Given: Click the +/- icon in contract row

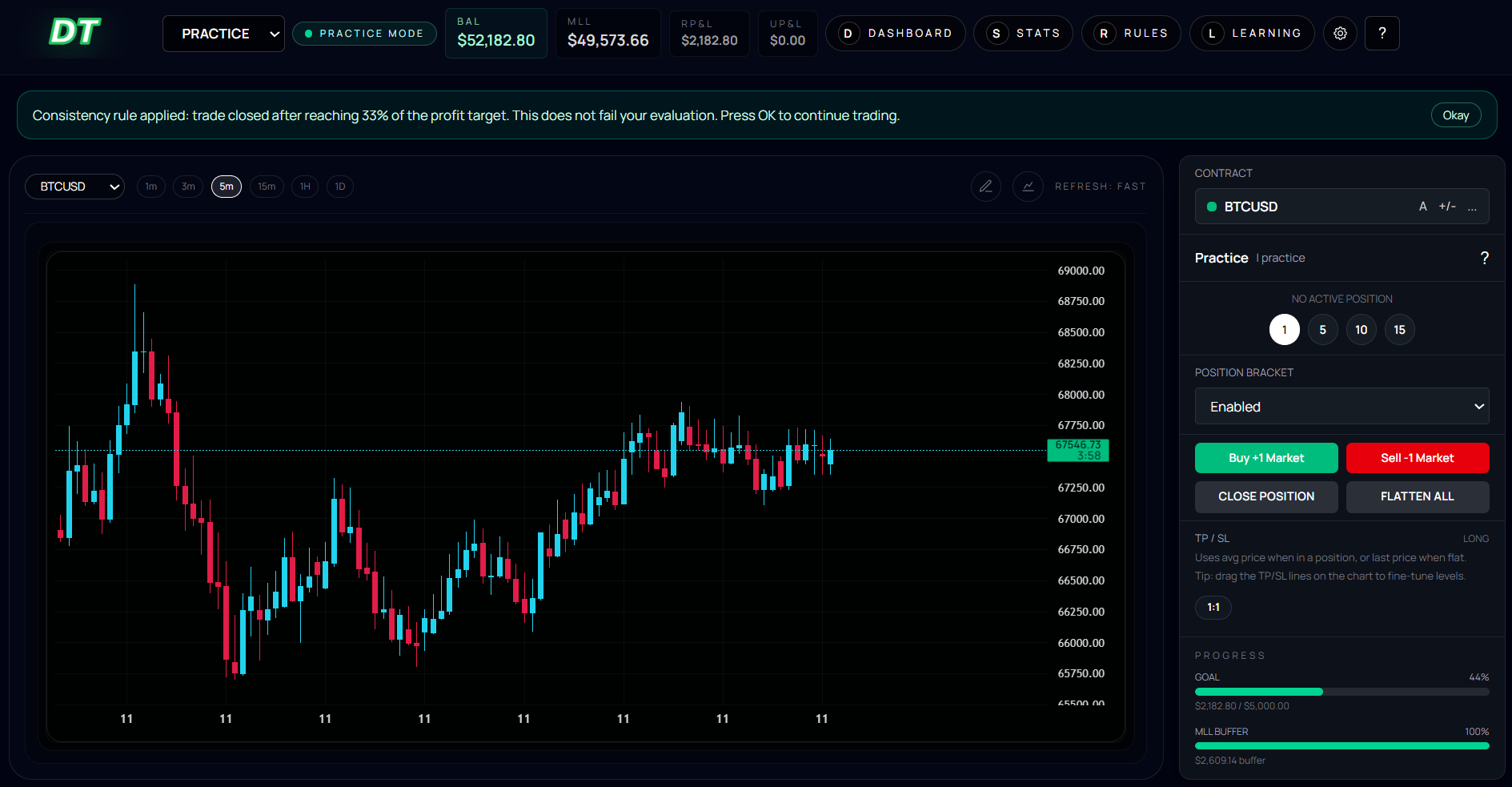Looking at the screenshot, I should [x=1447, y=207].
